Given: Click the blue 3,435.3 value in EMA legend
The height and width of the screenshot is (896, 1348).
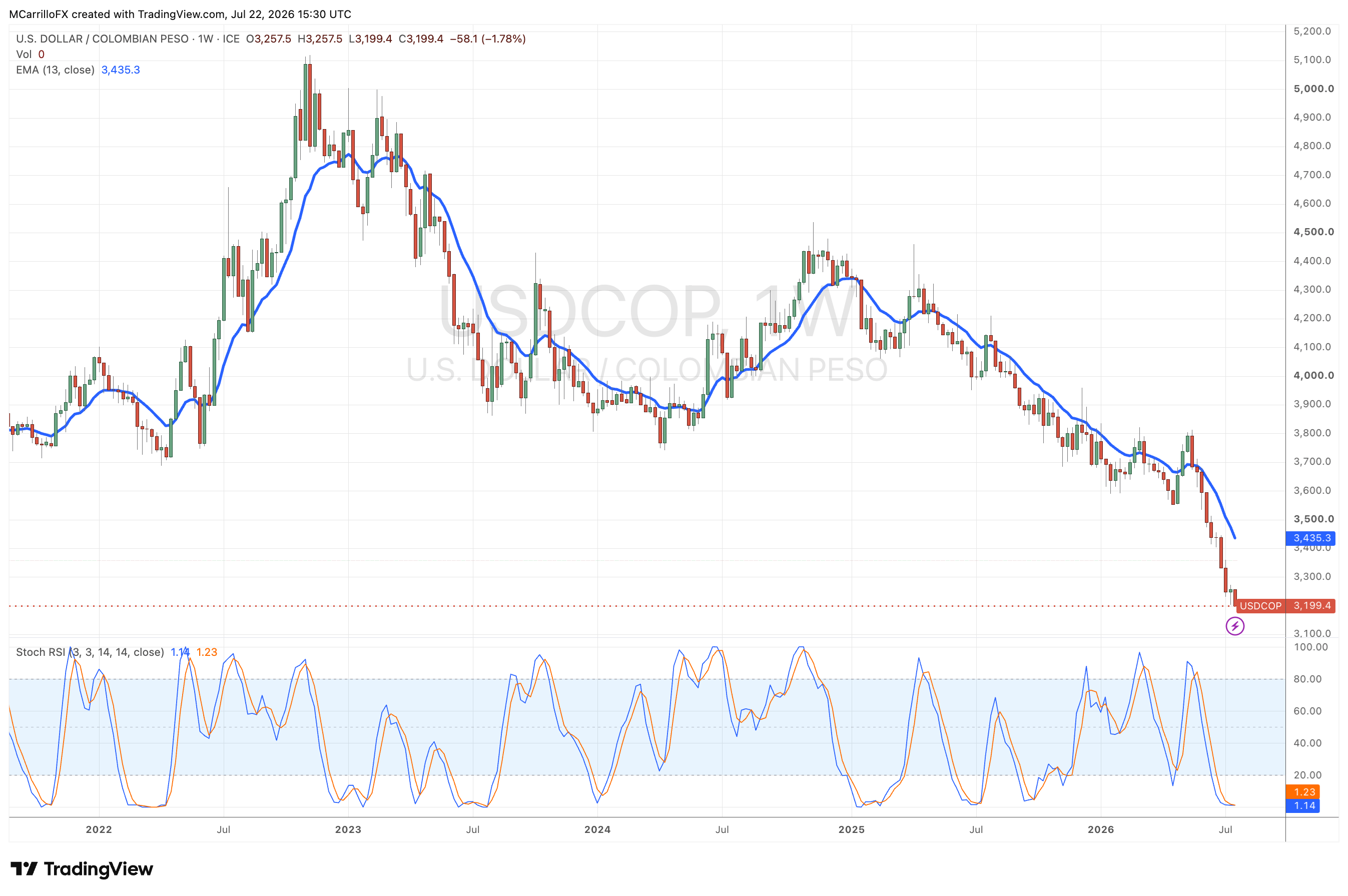Looking at the screenshot, I should point(121,70).
